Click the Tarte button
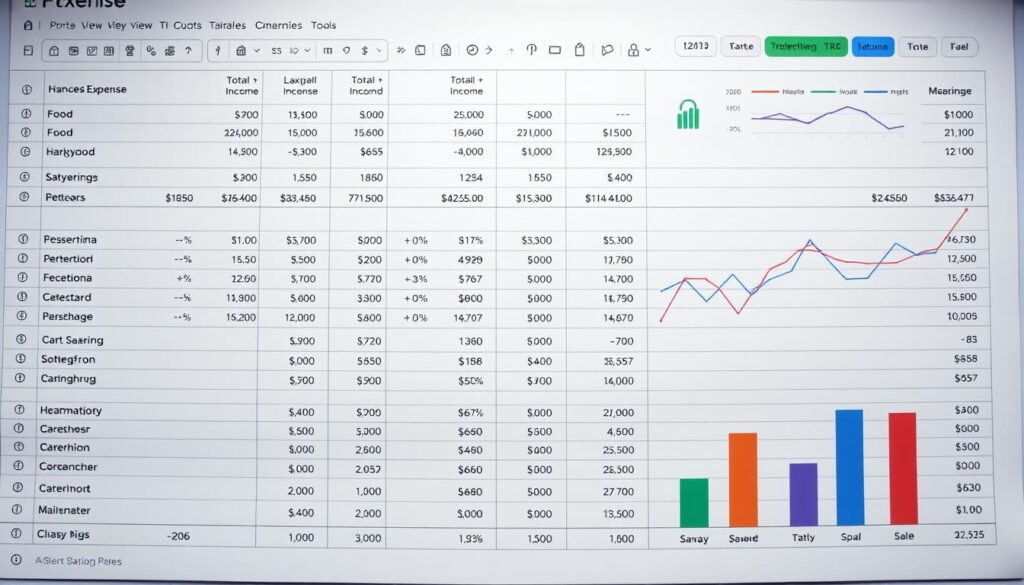Viewport: 1024px width, 585px height. 741,46
